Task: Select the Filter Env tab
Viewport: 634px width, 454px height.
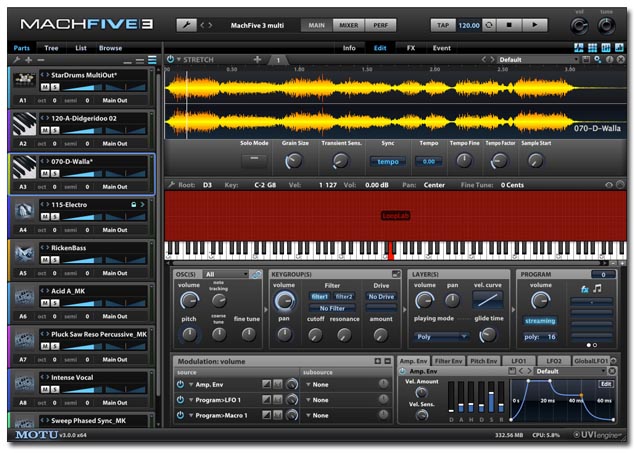Action: coord(448,361)
